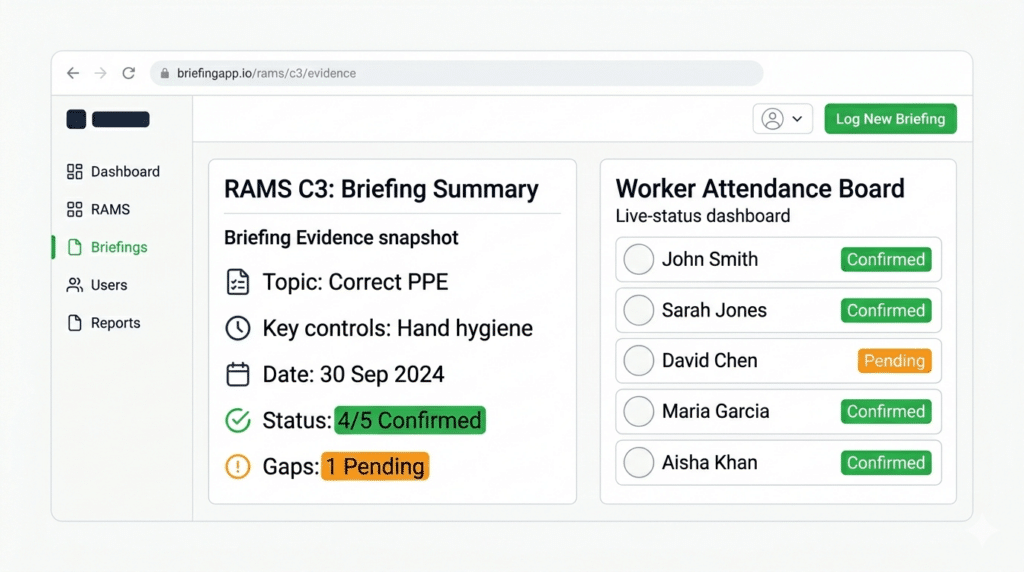Click the RAMS C3: Briefing Summary heading
The image size is (1024, 572).
[381, 189]
